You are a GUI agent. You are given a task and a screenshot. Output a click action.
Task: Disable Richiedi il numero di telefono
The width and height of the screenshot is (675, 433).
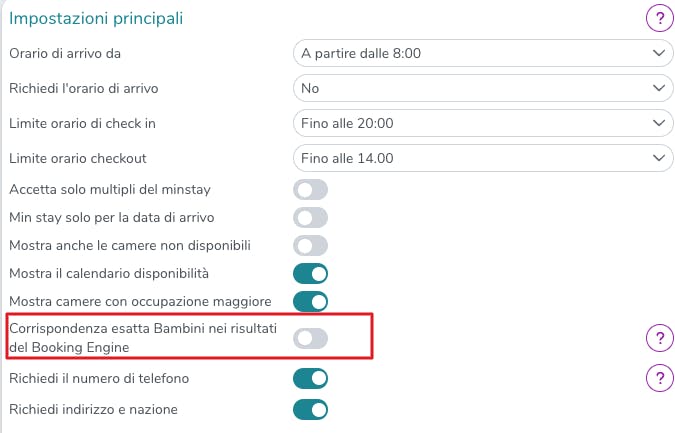[310, 379]
